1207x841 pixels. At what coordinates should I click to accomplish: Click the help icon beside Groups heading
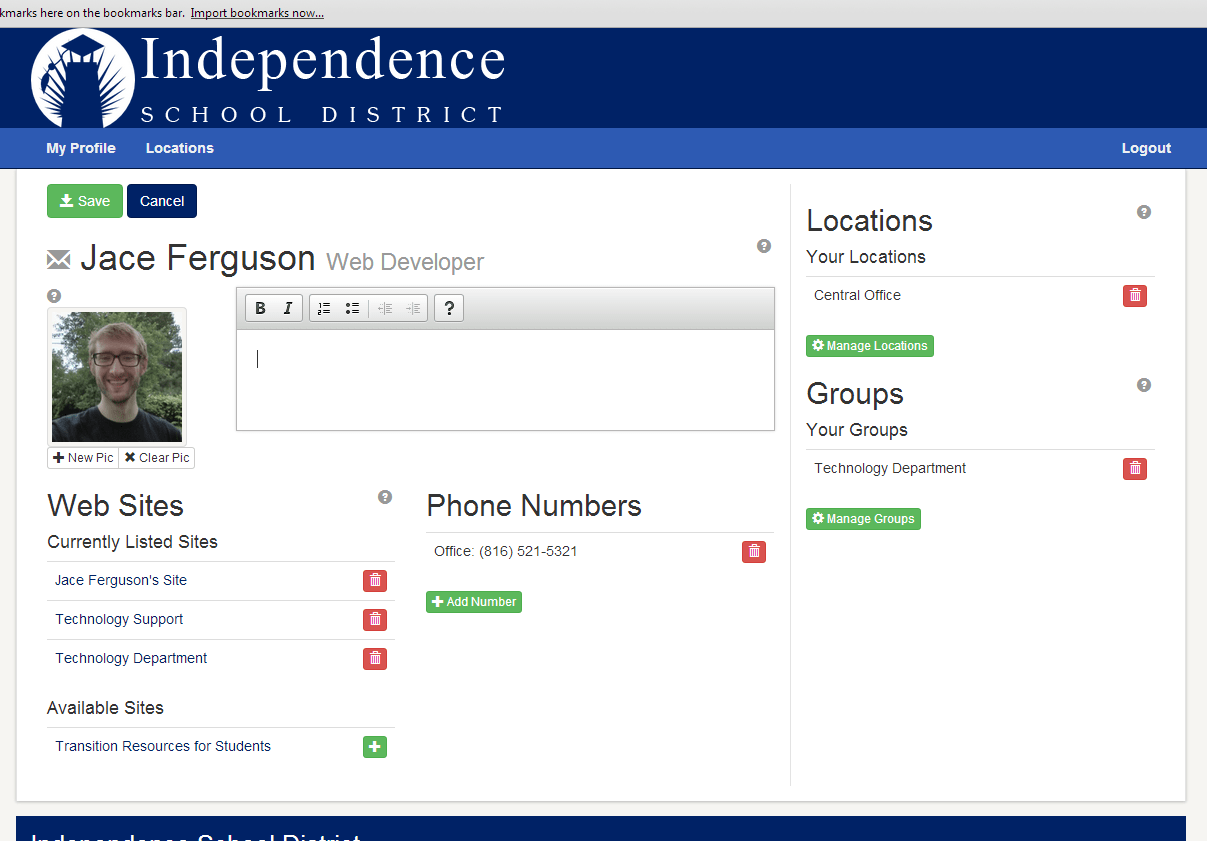coord(1144,385)
